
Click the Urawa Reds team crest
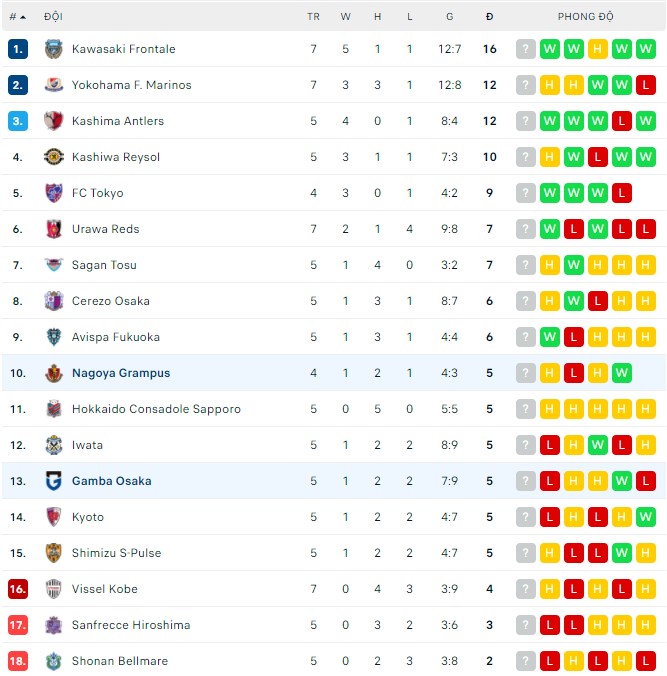pos(53,229)
